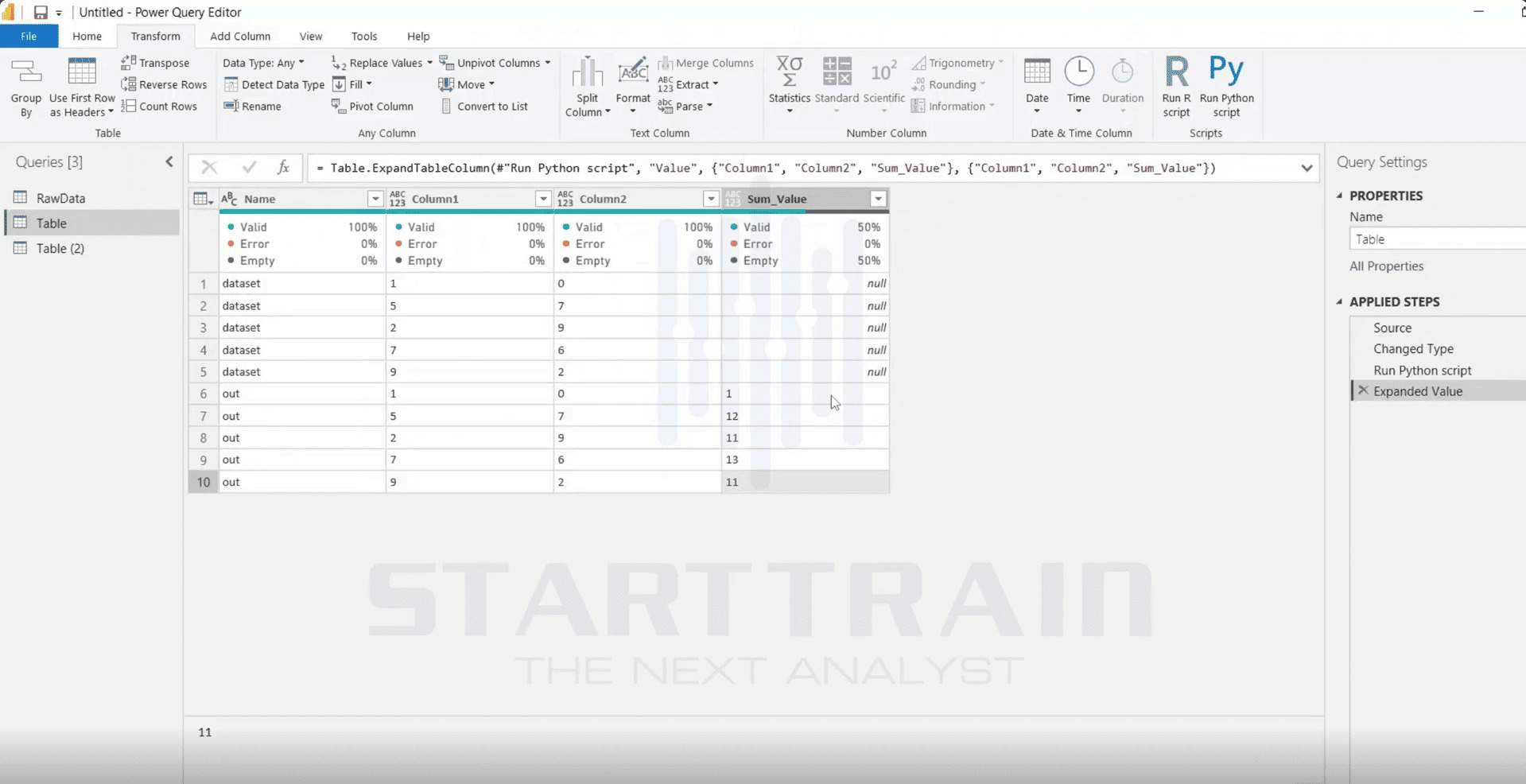Open the Name column filter dropdown

point(375,199)
